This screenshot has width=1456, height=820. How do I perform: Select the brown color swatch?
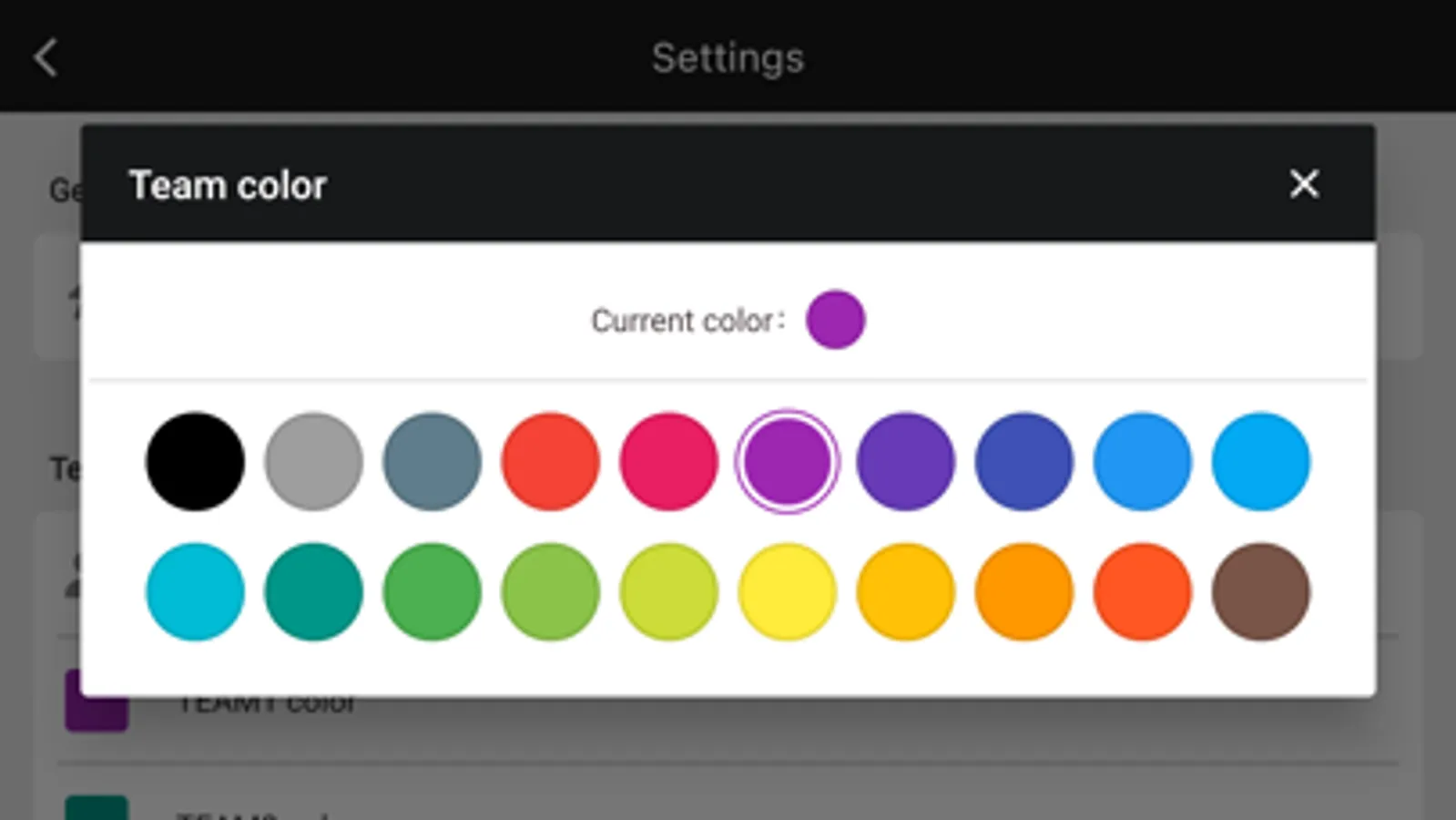click(1260, 592)
